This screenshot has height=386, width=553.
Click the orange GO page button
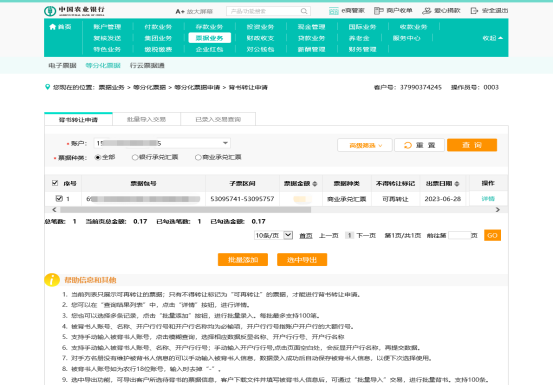492,235
